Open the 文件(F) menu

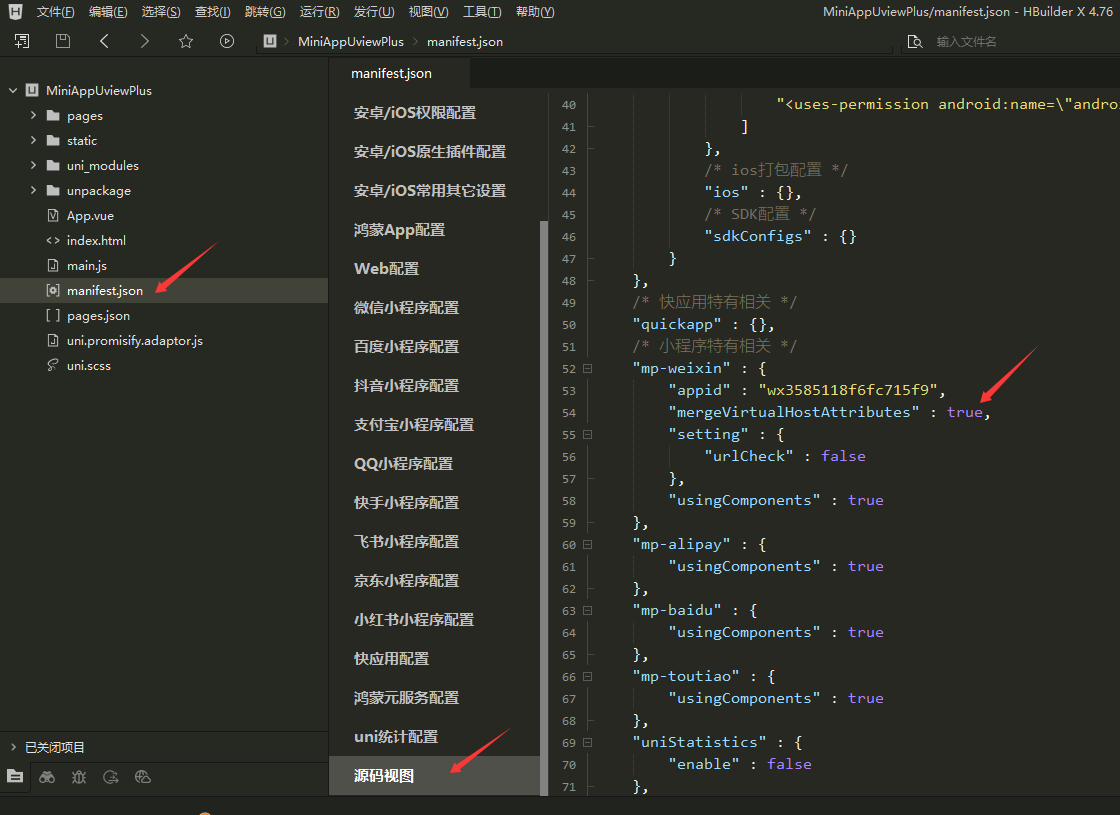[x=55, y=11]
